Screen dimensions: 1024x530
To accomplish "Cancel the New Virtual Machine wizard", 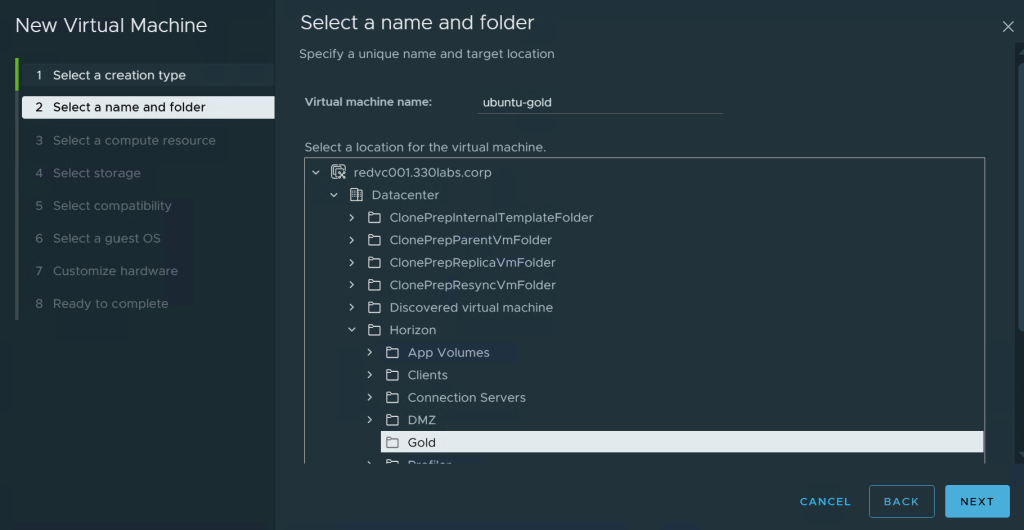I will tap(825, 501).
